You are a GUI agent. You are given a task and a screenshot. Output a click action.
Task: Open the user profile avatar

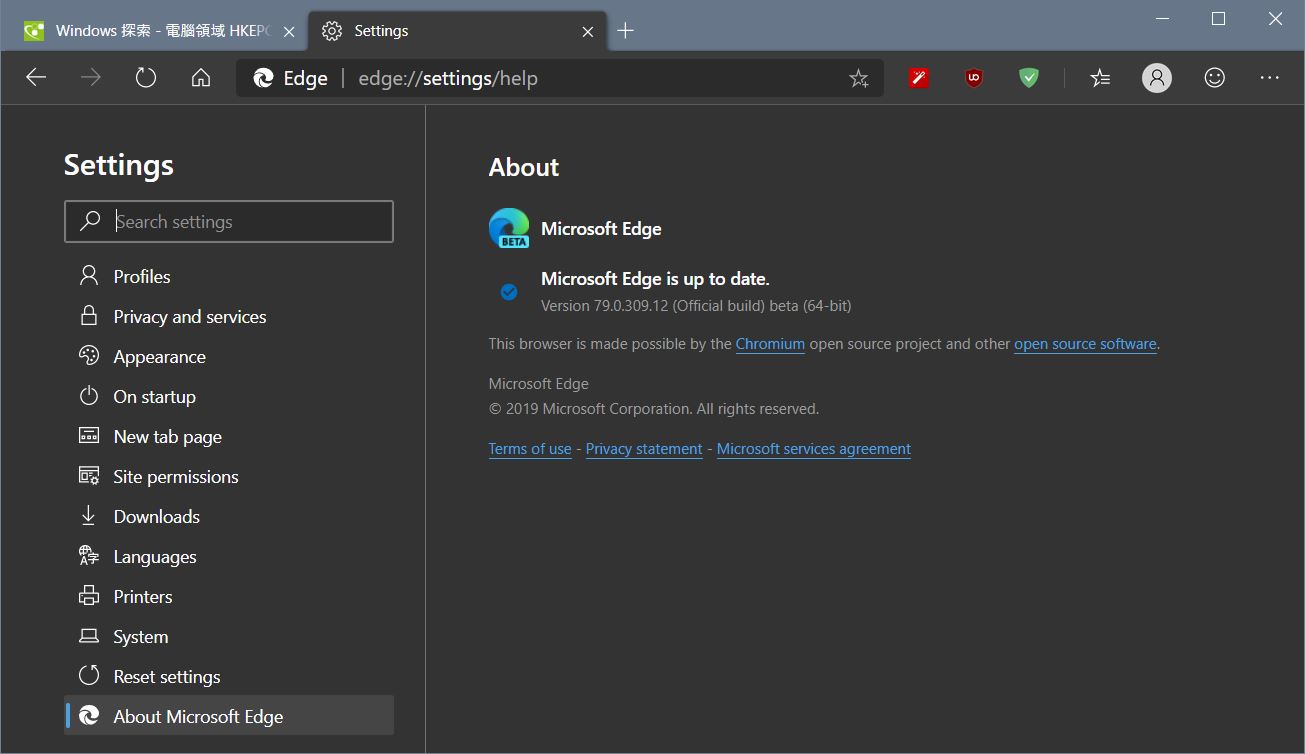pos(1157,78)
